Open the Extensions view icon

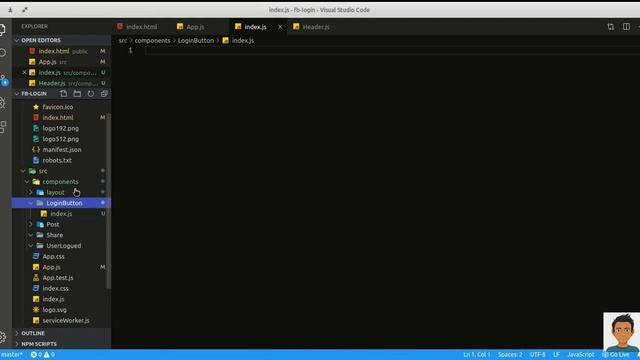click(x=3, y=127)
